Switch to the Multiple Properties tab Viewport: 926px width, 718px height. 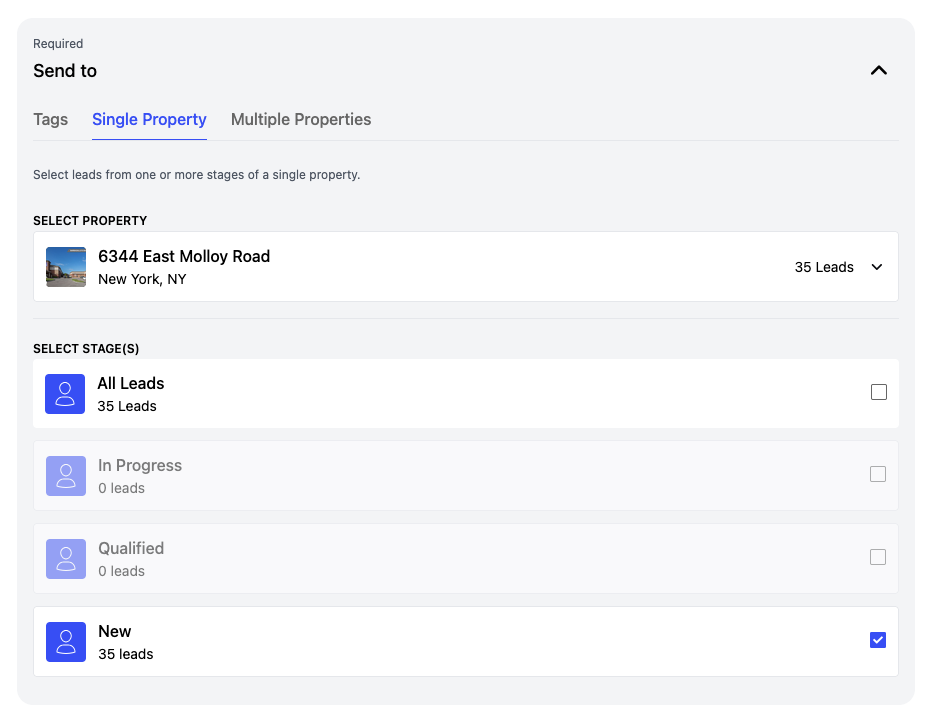pos(301,119)
